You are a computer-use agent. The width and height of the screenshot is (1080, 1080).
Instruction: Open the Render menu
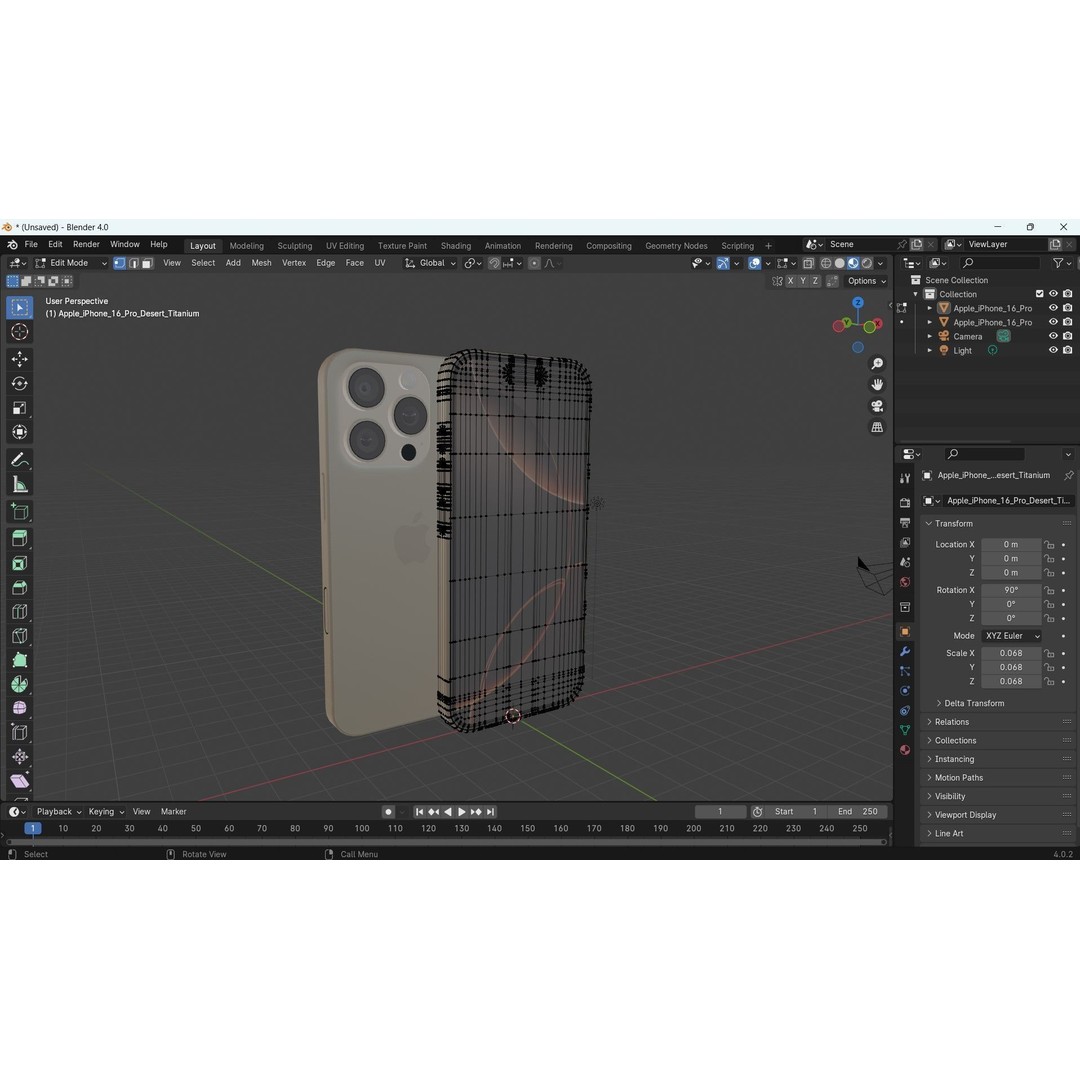pos(86,245)
